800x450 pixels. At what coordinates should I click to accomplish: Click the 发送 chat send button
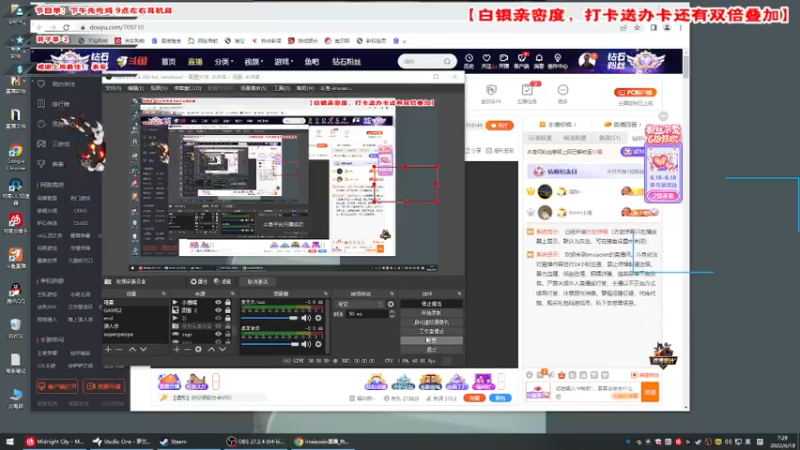click(x=650, y=392)
